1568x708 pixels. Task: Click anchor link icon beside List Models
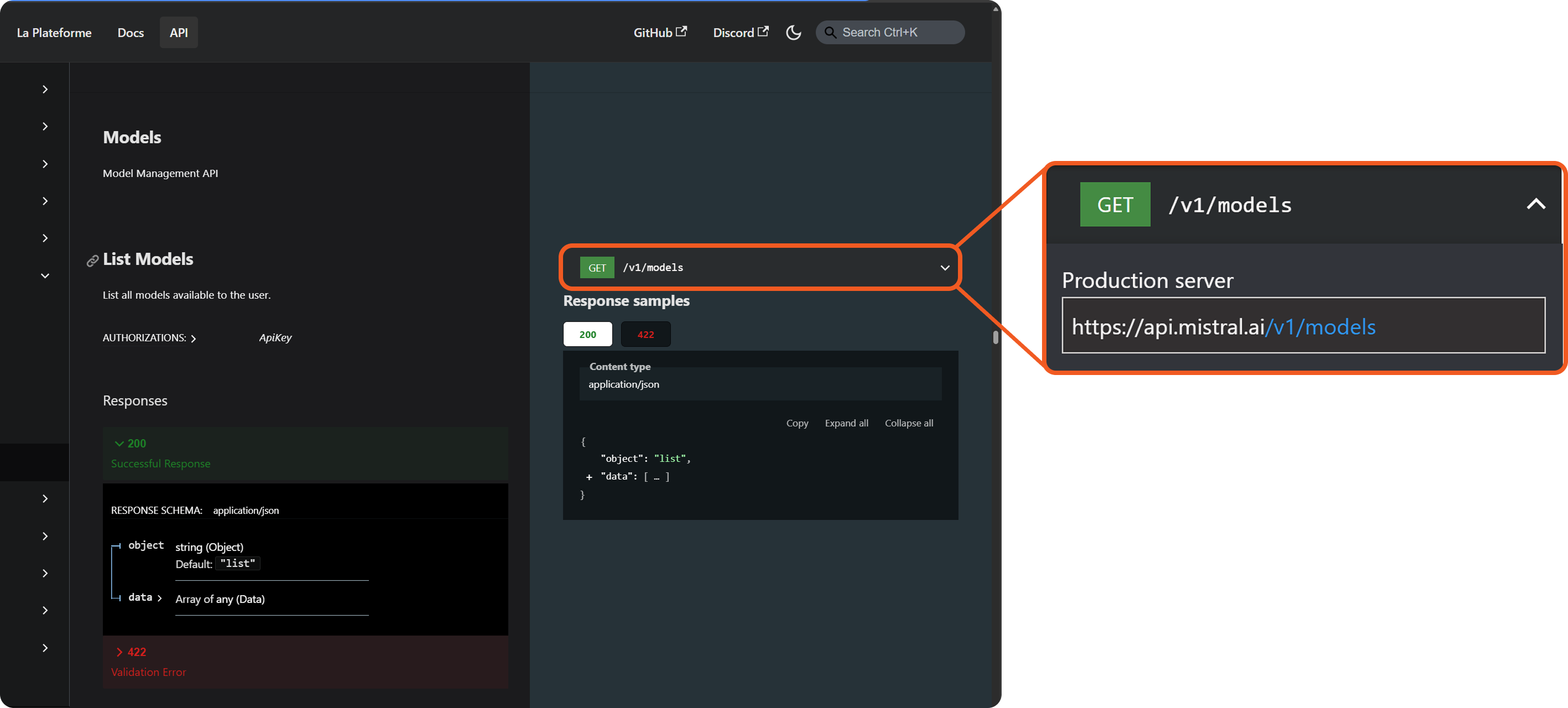pos(92,261)
